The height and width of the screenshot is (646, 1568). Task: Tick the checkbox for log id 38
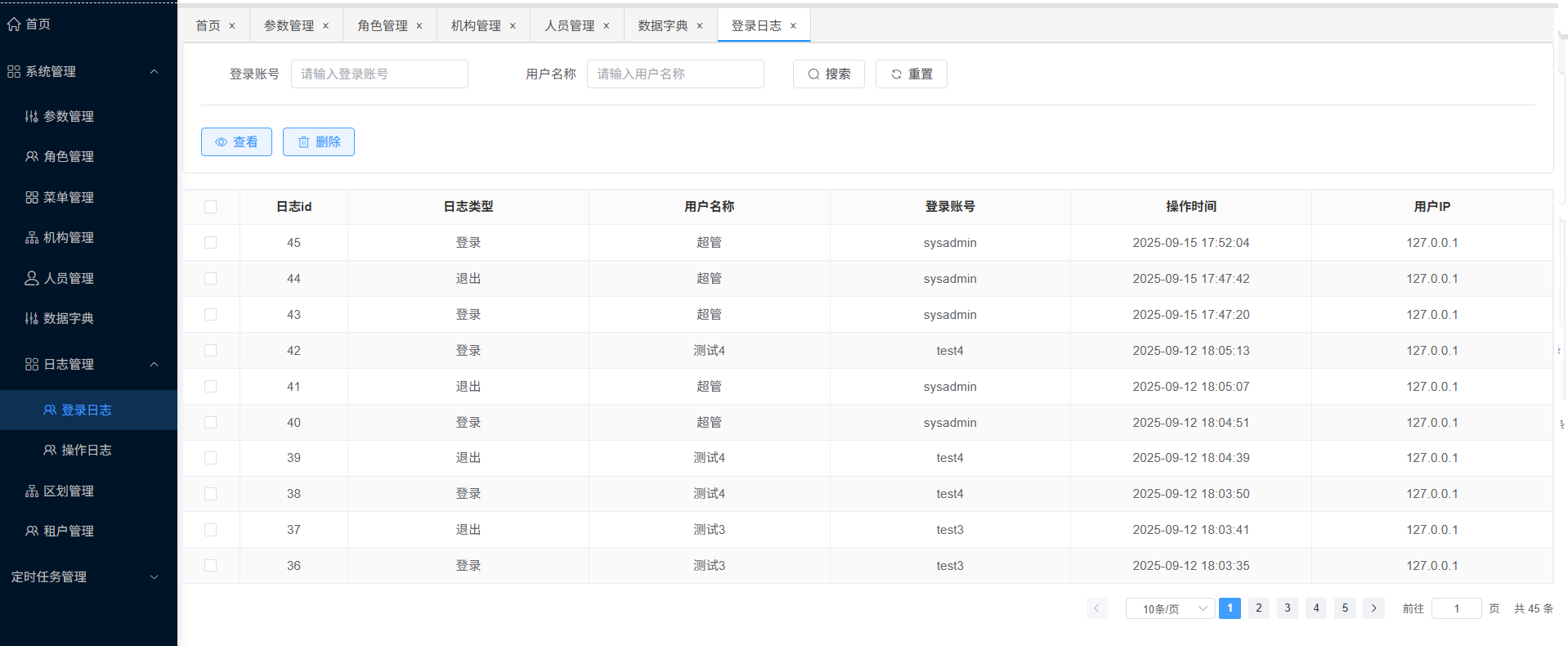(211, 494)
